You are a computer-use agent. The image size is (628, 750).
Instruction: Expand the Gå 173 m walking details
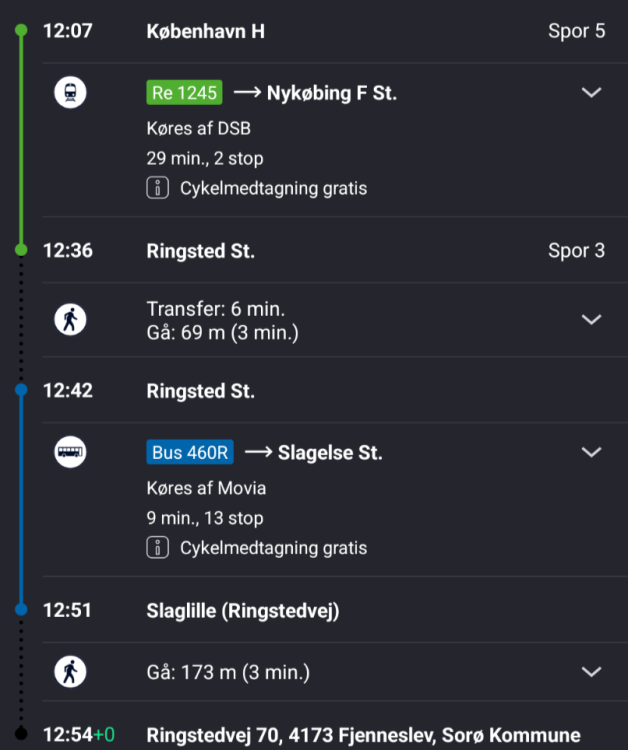pos(591,672)
